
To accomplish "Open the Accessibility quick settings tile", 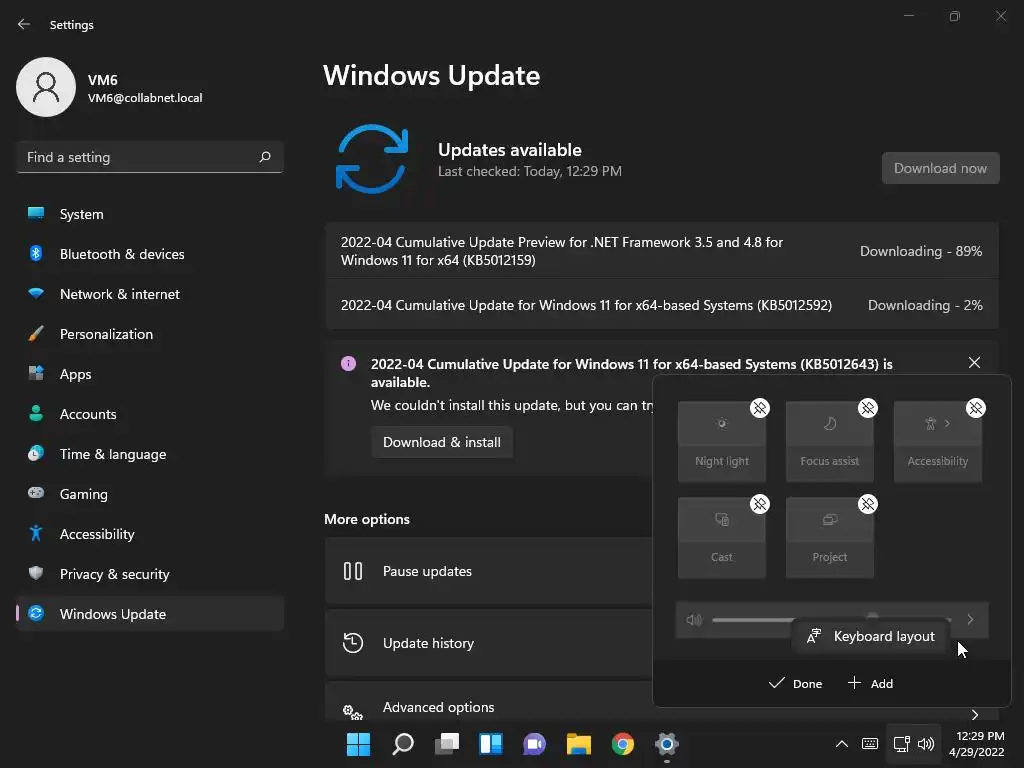I will pyautogui.click(x=938, y=441).
